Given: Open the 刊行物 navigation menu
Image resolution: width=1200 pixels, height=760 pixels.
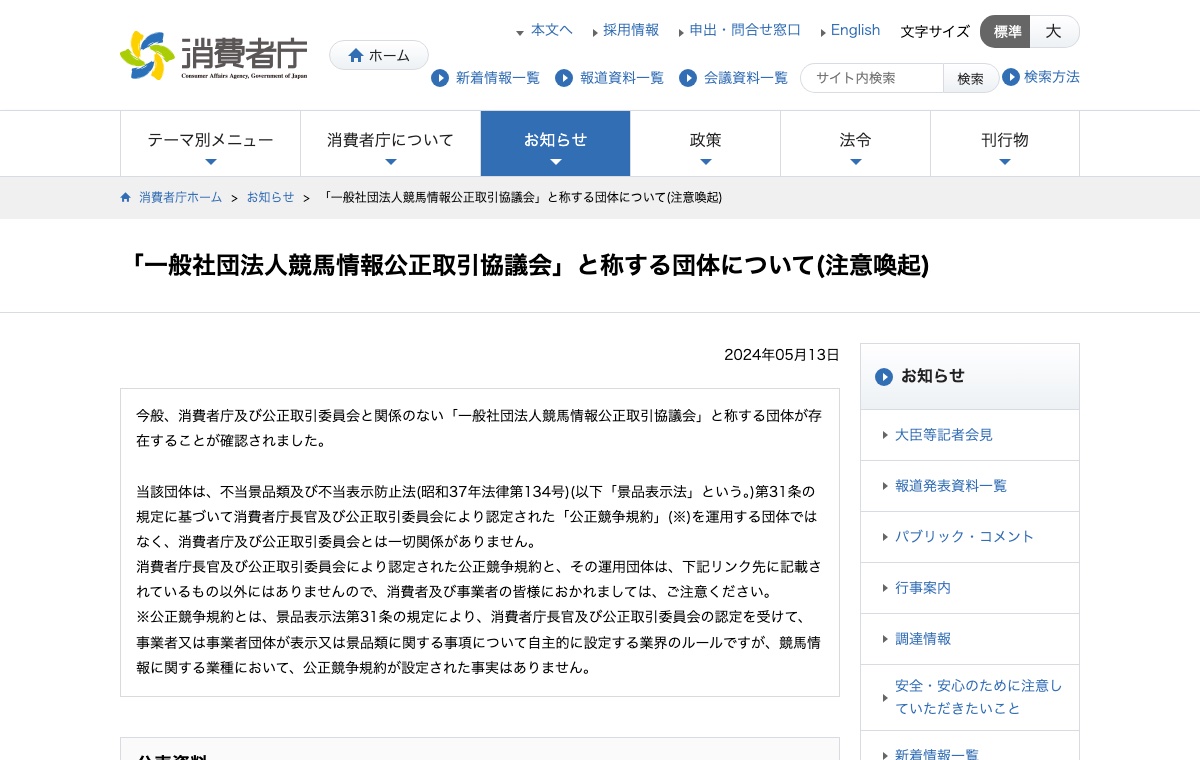Looking at the screenshot, I should (1005, 144).
